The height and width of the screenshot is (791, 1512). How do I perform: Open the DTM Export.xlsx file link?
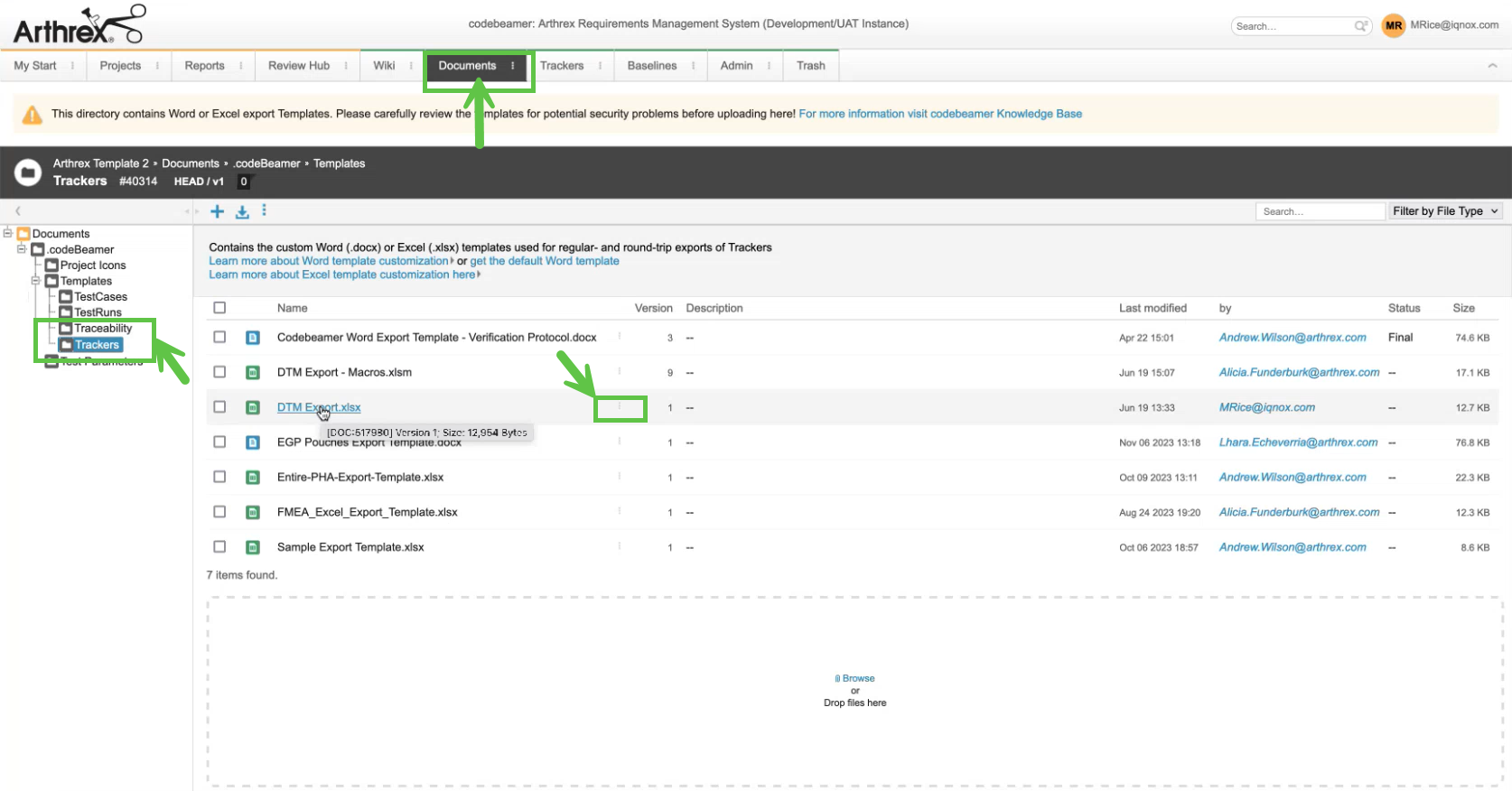[x=318, y=407]
